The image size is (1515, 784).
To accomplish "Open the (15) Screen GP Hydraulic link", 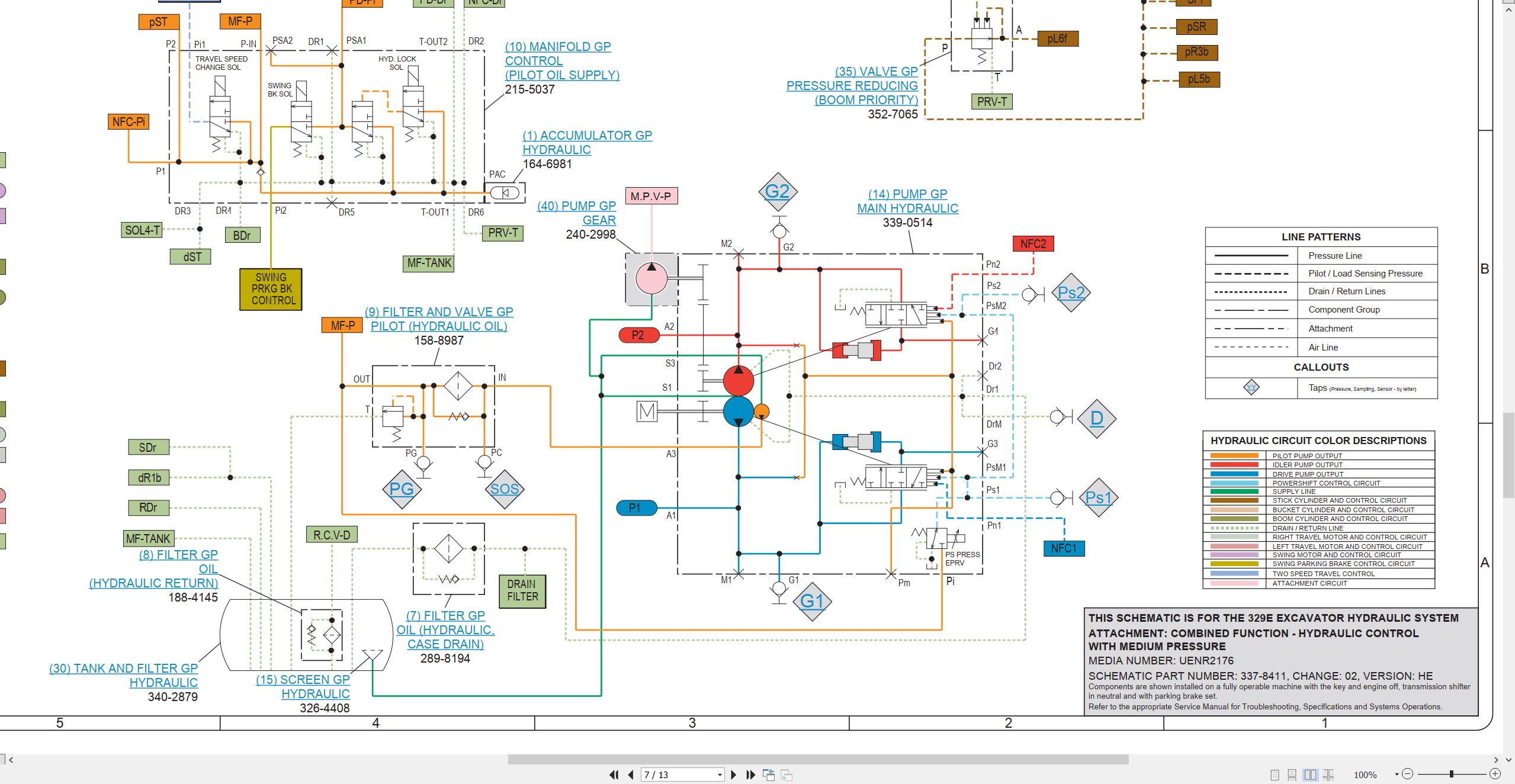I will coord(303,686).
